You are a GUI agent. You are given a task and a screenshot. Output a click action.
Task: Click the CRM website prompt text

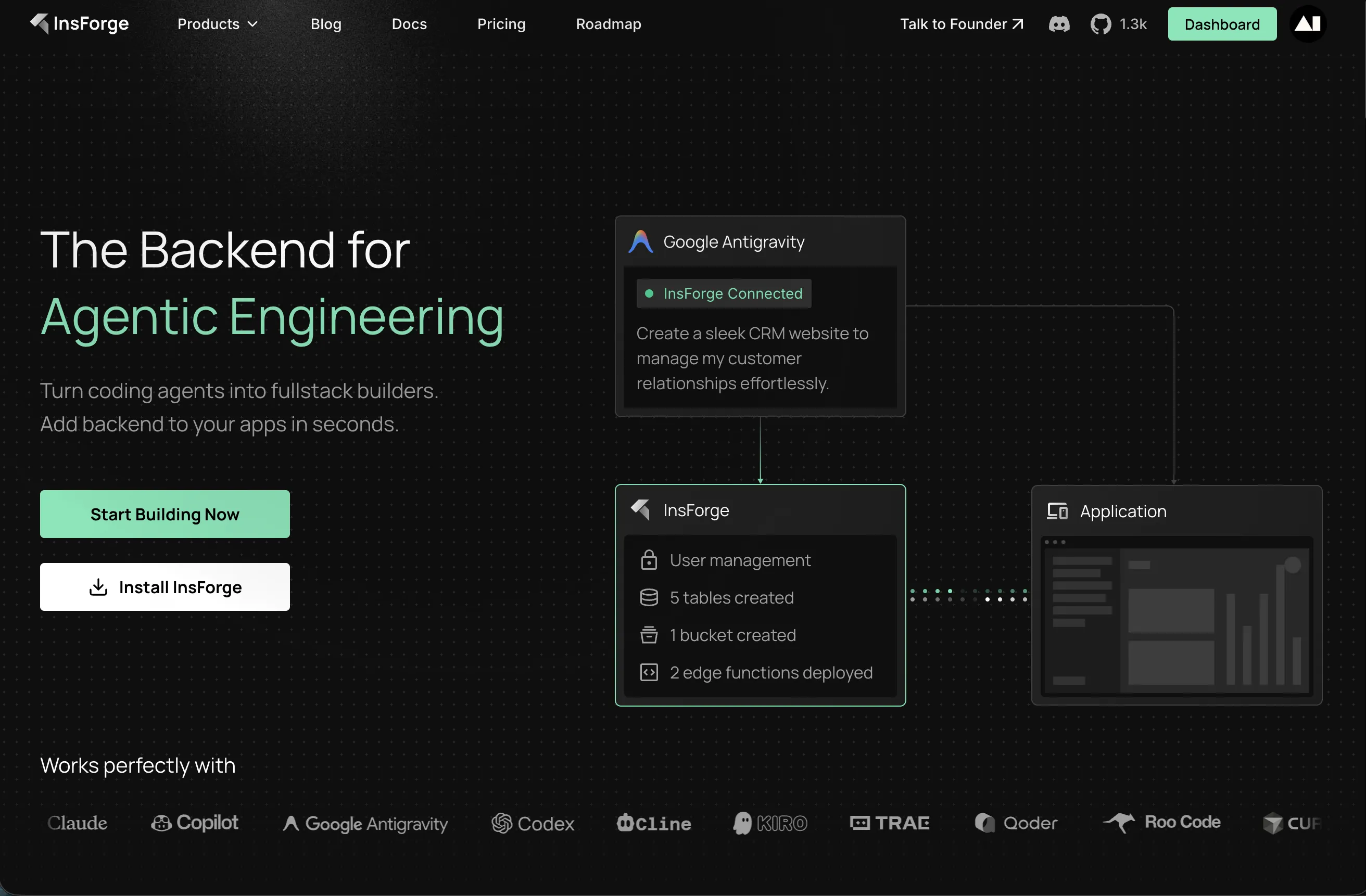pos(752,359)
